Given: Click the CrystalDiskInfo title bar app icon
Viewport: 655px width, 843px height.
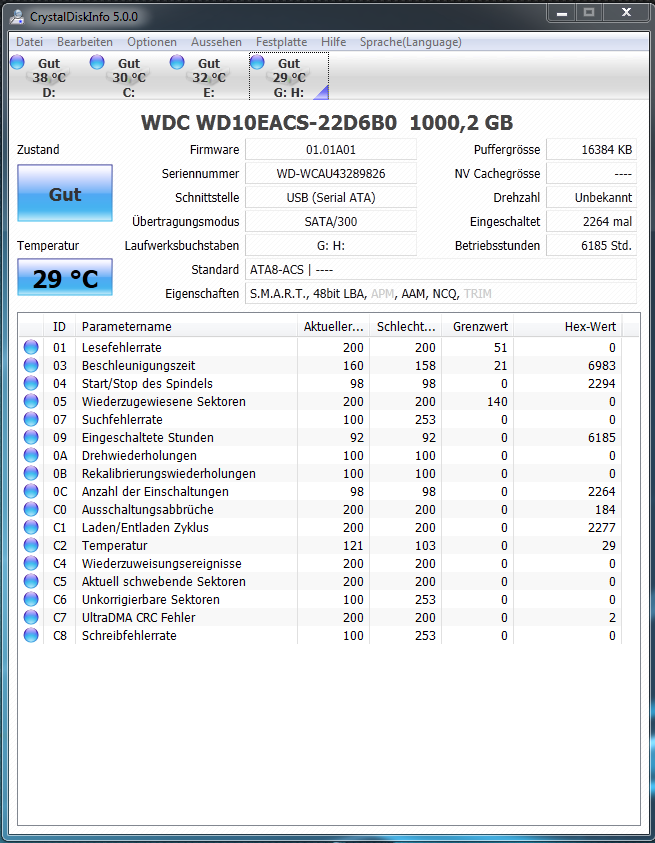Looking at the screenshot, I should (17, 17).
